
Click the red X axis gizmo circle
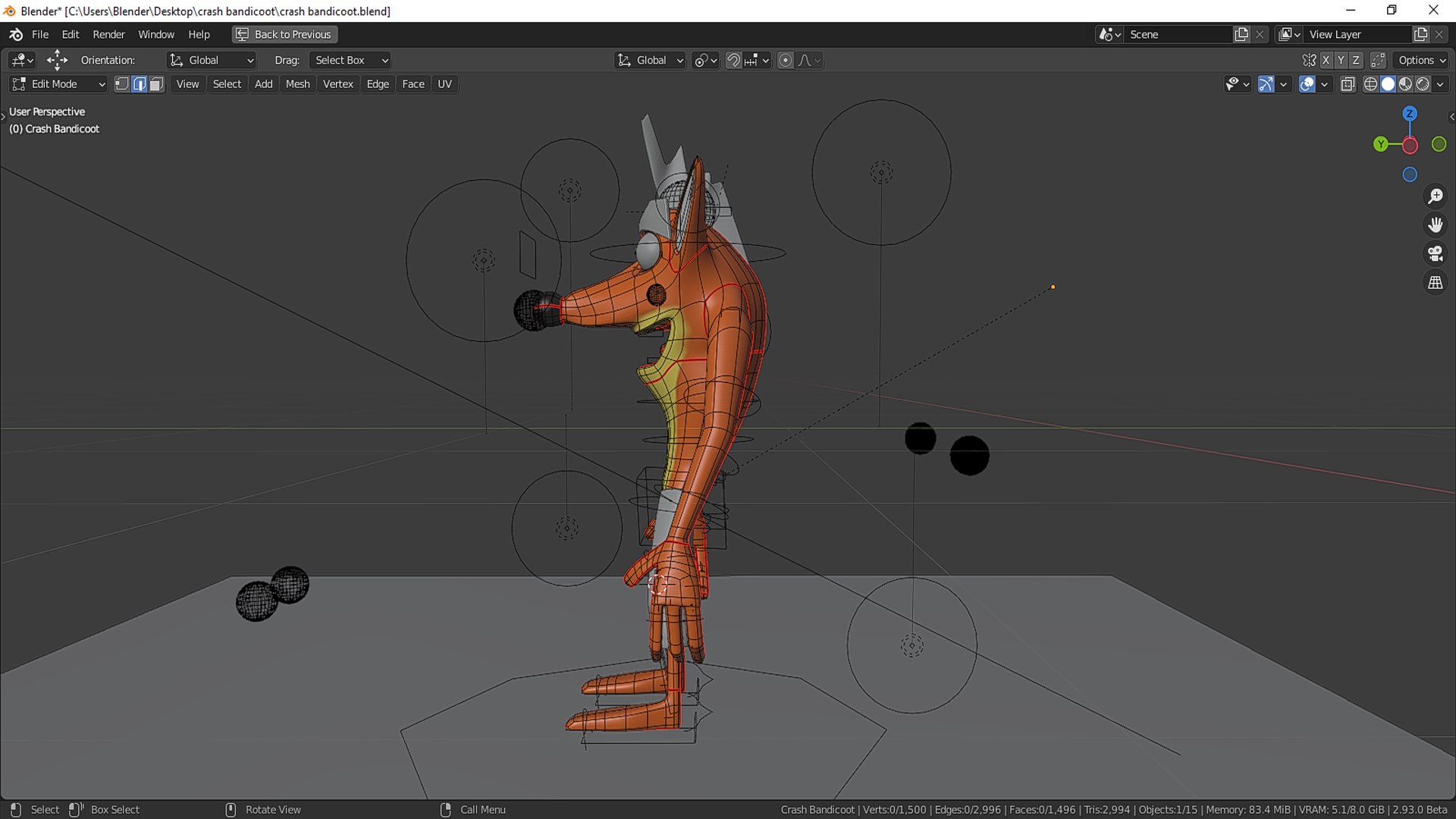tap(1410, 146)
